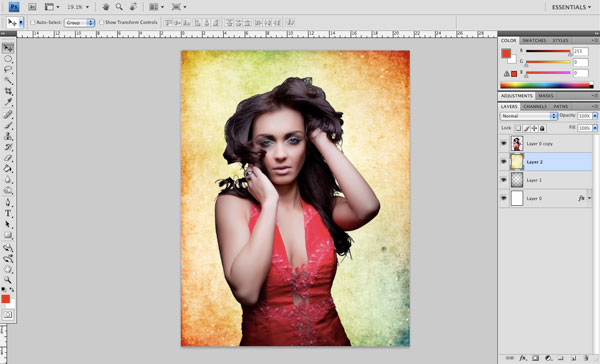
Task: Select the Crop tool
Action: (x=8, y=91)
